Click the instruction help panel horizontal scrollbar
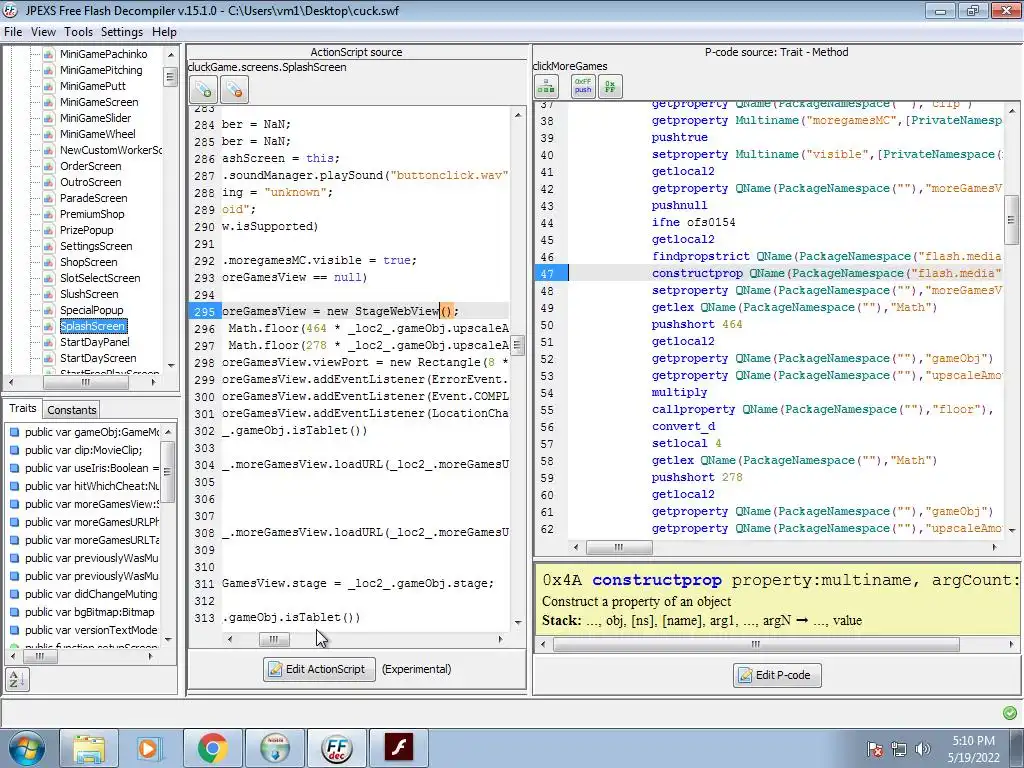 [756, 645]
